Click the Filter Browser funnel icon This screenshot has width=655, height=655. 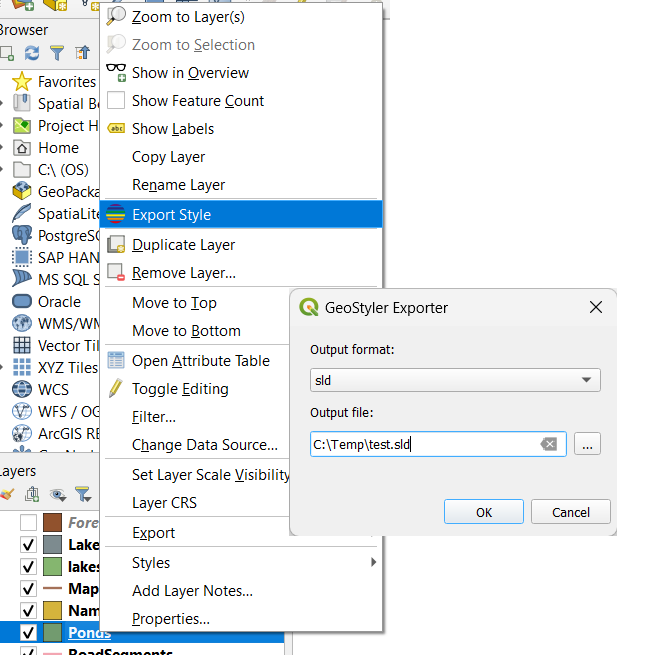(57, 53)
